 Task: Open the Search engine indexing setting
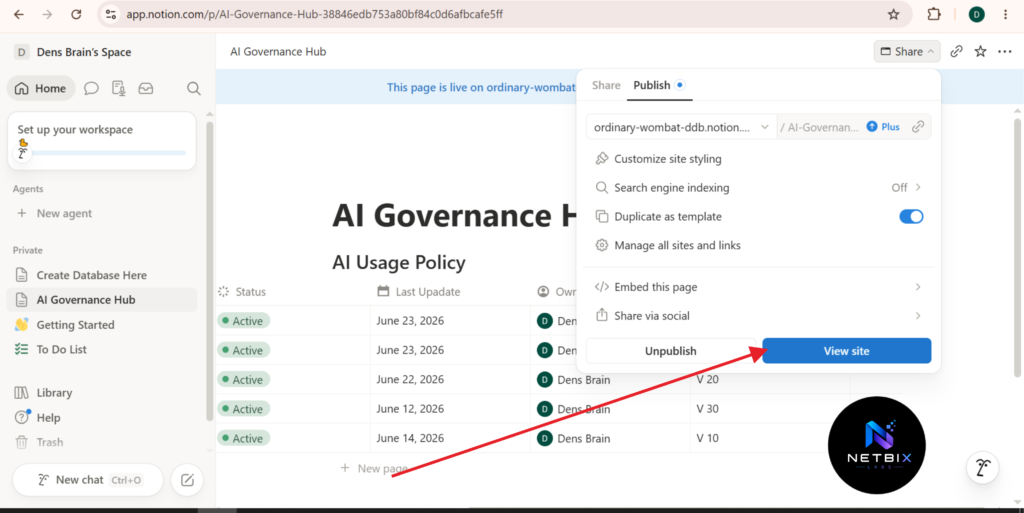coord(758,188)
